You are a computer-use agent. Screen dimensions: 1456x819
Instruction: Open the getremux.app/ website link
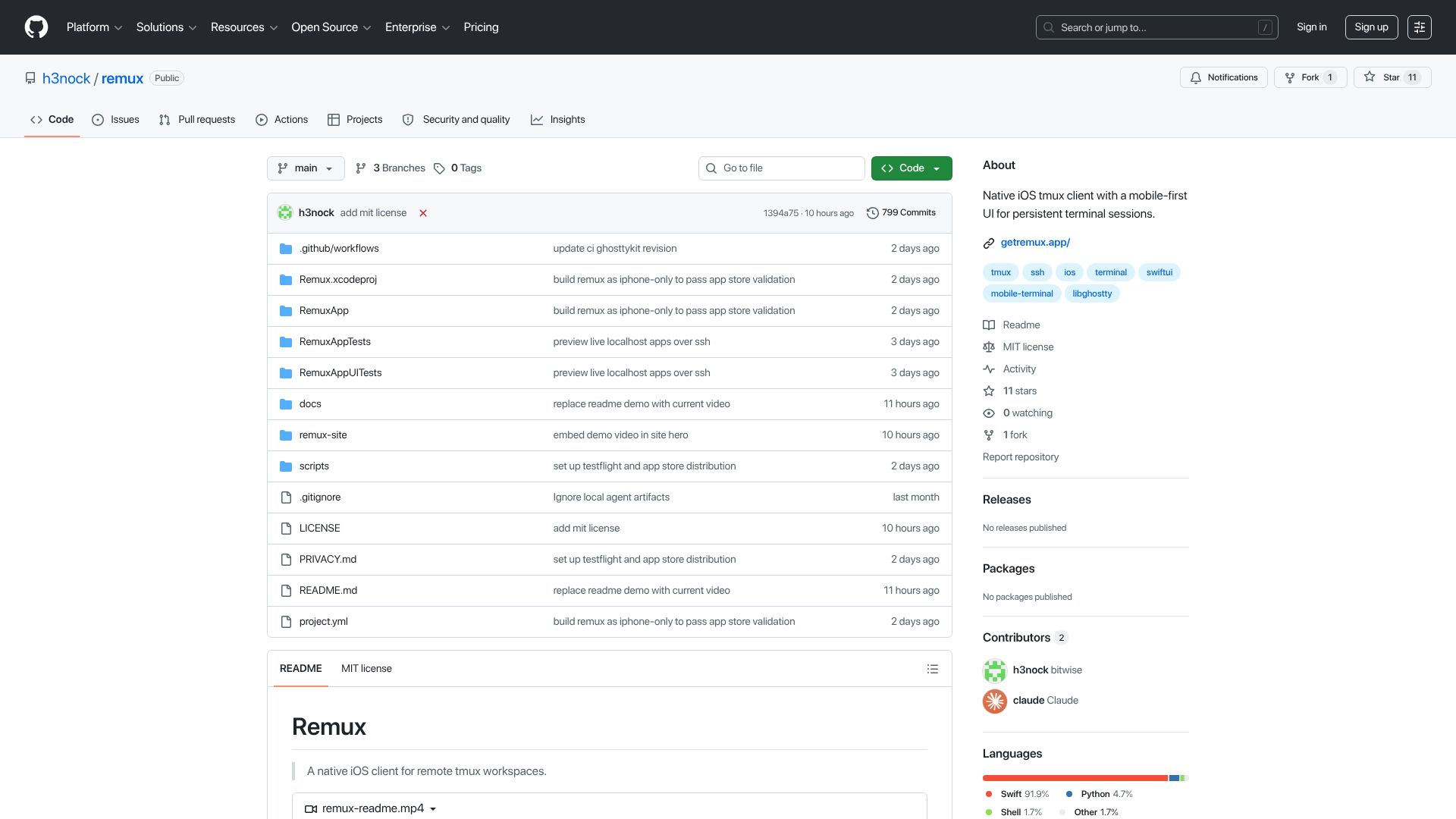[x=1035, y=243]
